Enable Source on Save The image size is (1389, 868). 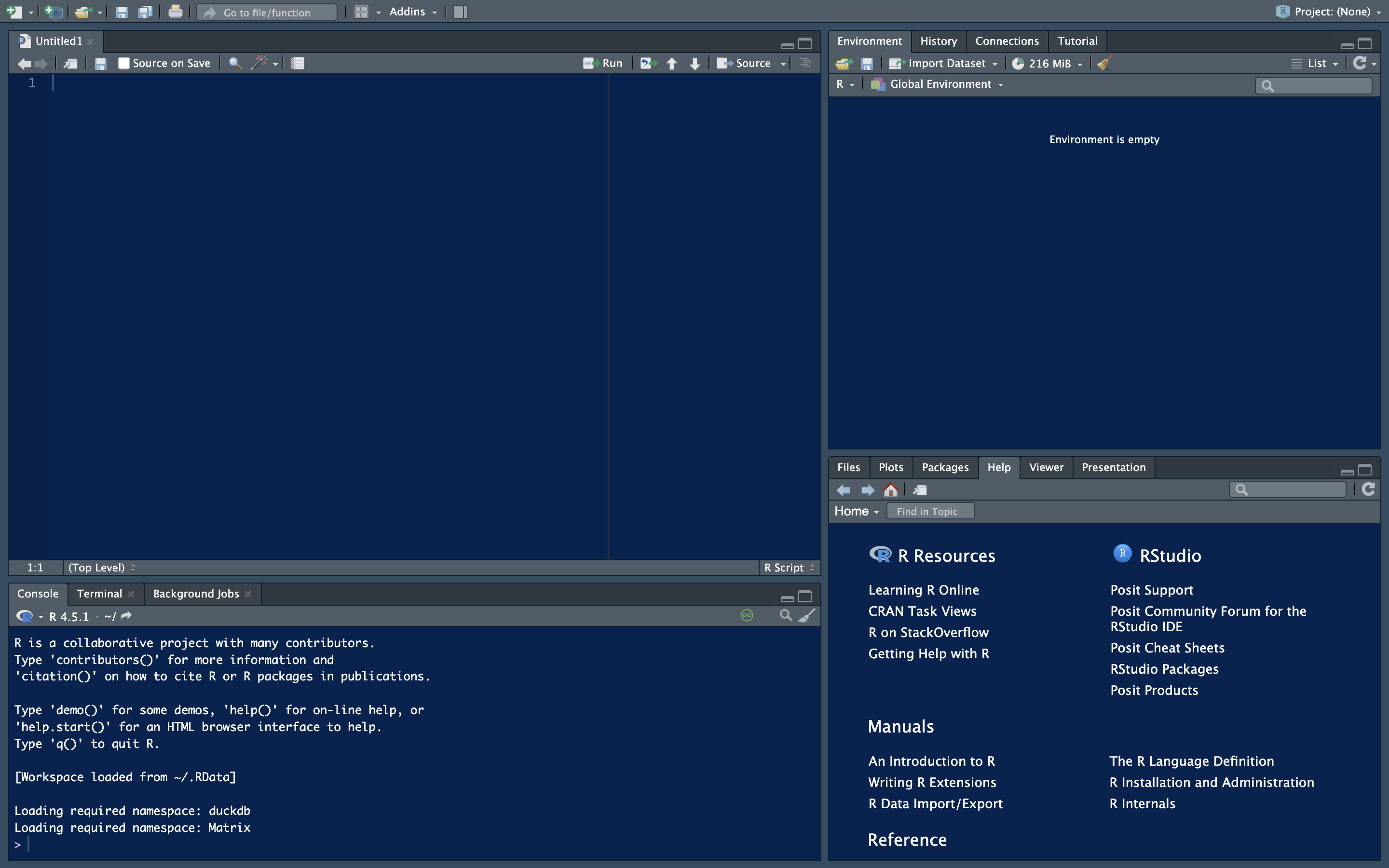[x=123, y=63]
